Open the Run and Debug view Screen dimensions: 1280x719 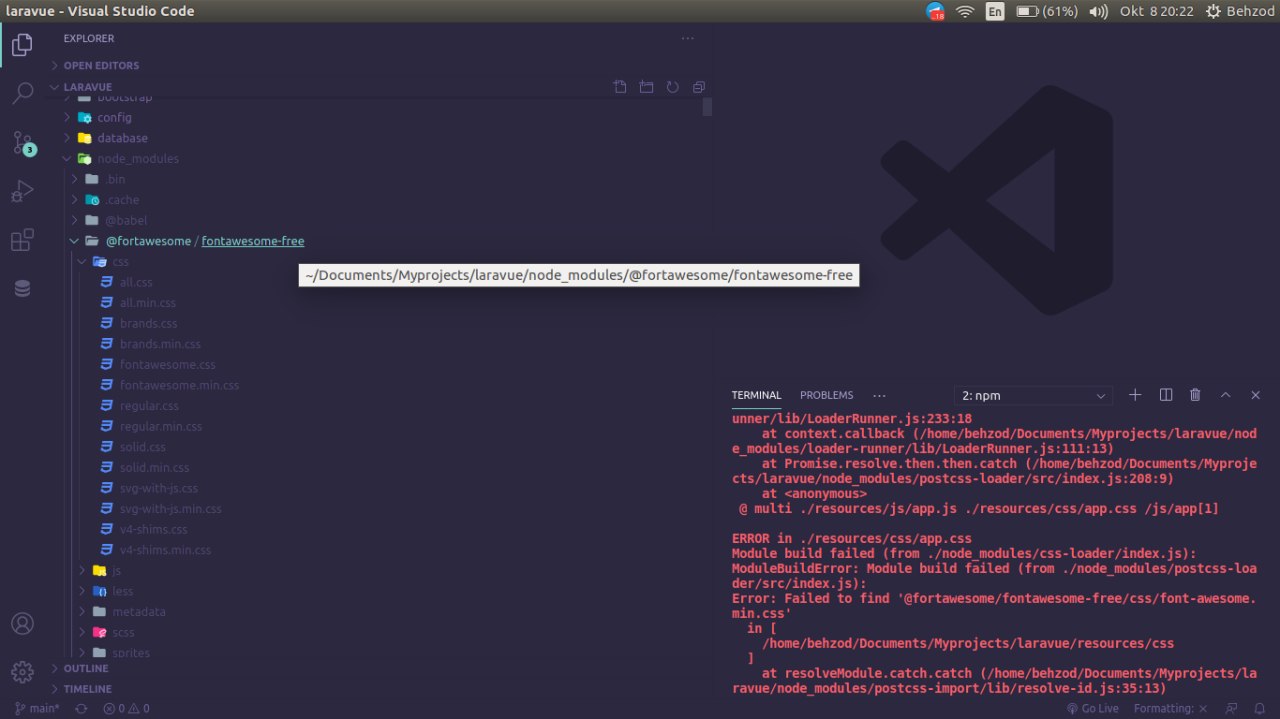[22, 191]
